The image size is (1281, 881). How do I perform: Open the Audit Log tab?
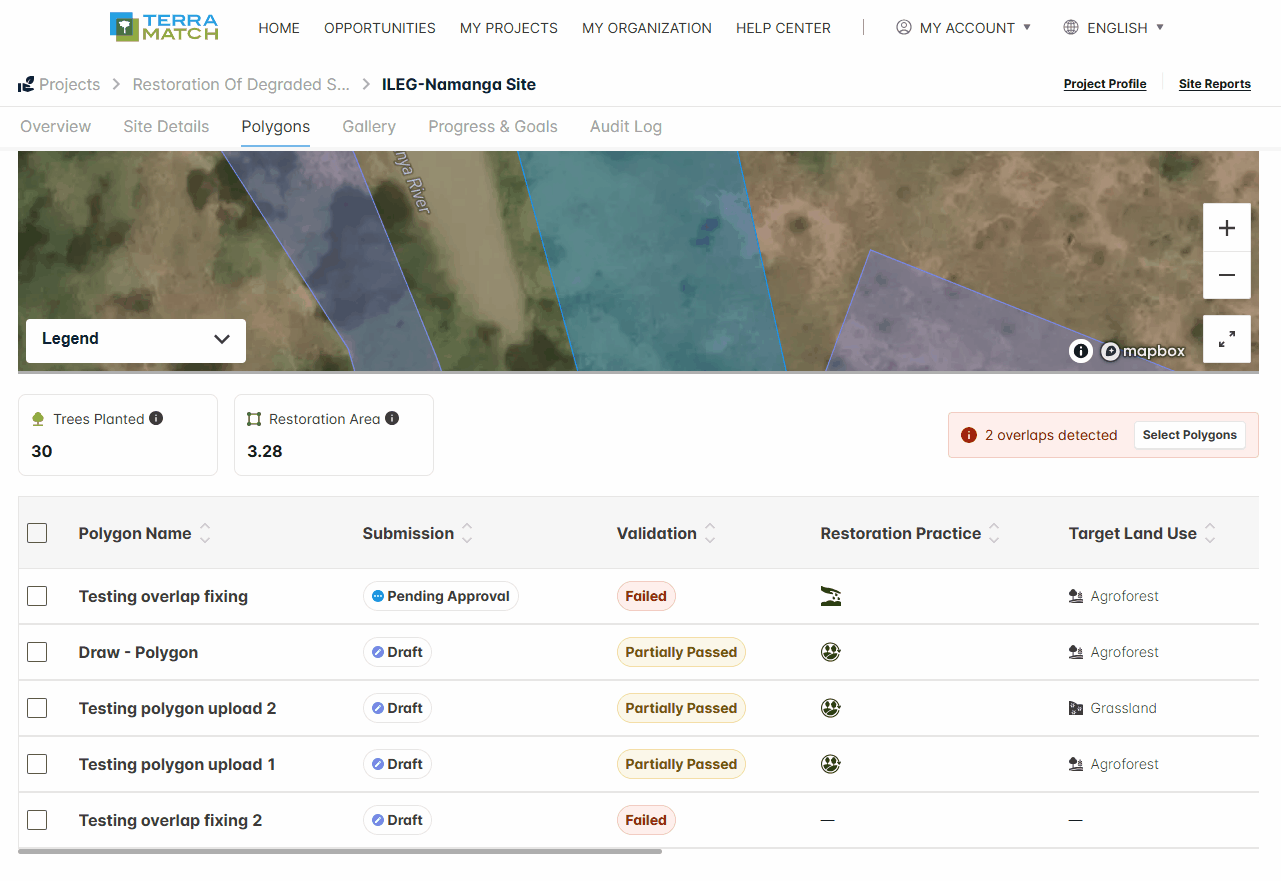tap(626, 127)
